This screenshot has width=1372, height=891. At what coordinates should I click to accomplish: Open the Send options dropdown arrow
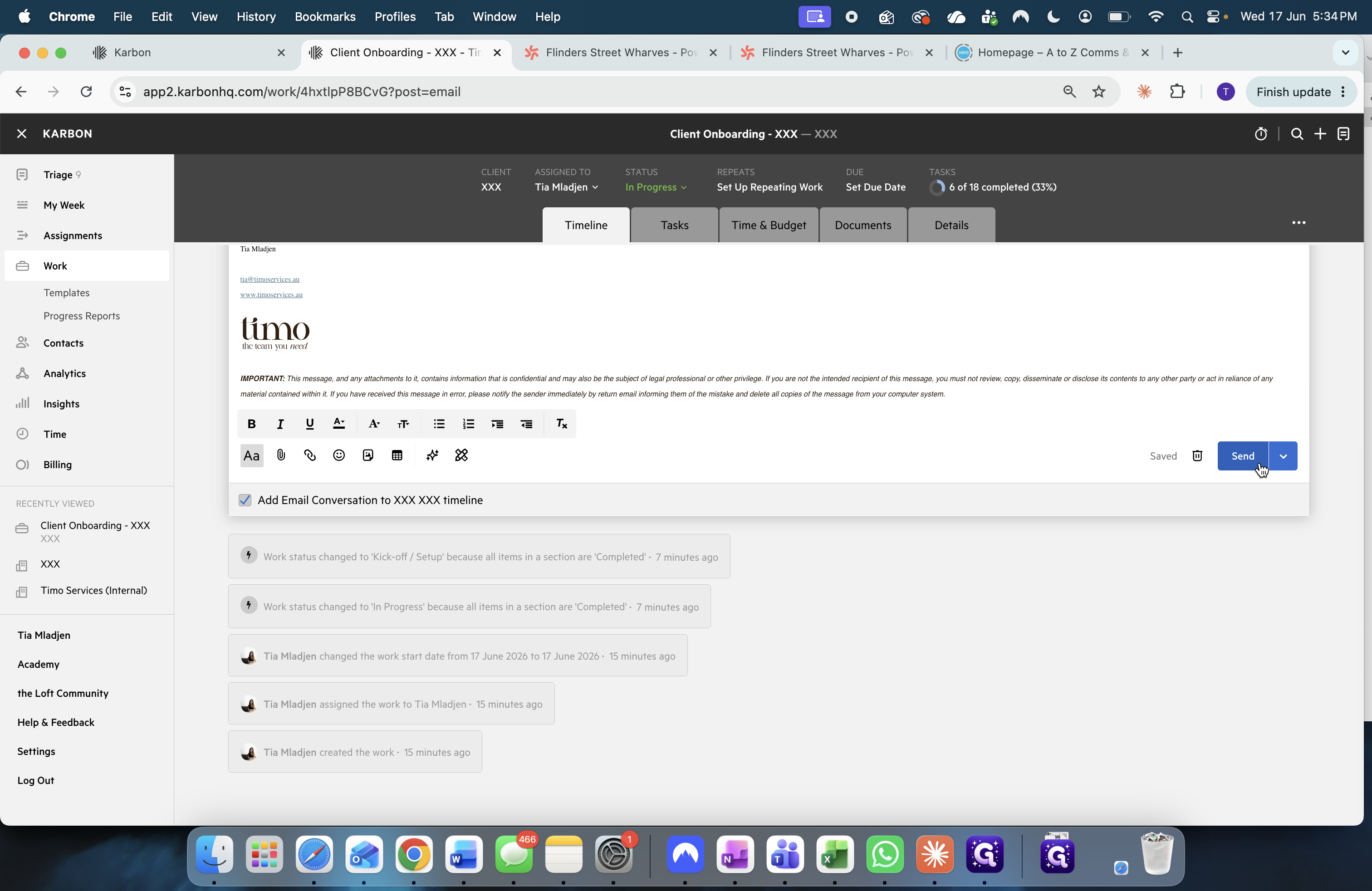click(1283, 456)
